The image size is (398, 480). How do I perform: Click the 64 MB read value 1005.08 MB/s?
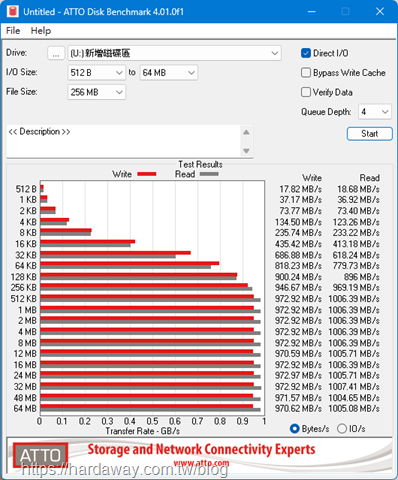pos(354,408)
